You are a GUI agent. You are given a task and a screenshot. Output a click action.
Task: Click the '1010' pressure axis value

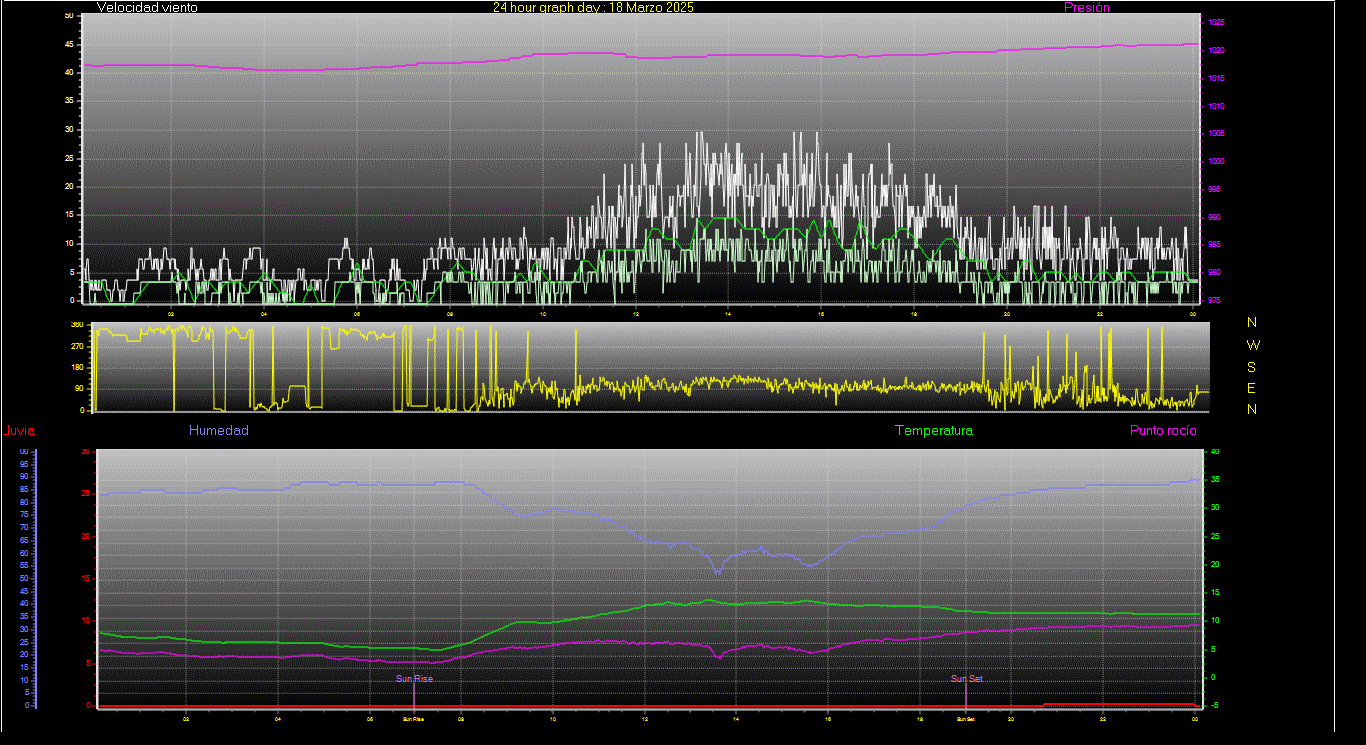coord(1216,106)
